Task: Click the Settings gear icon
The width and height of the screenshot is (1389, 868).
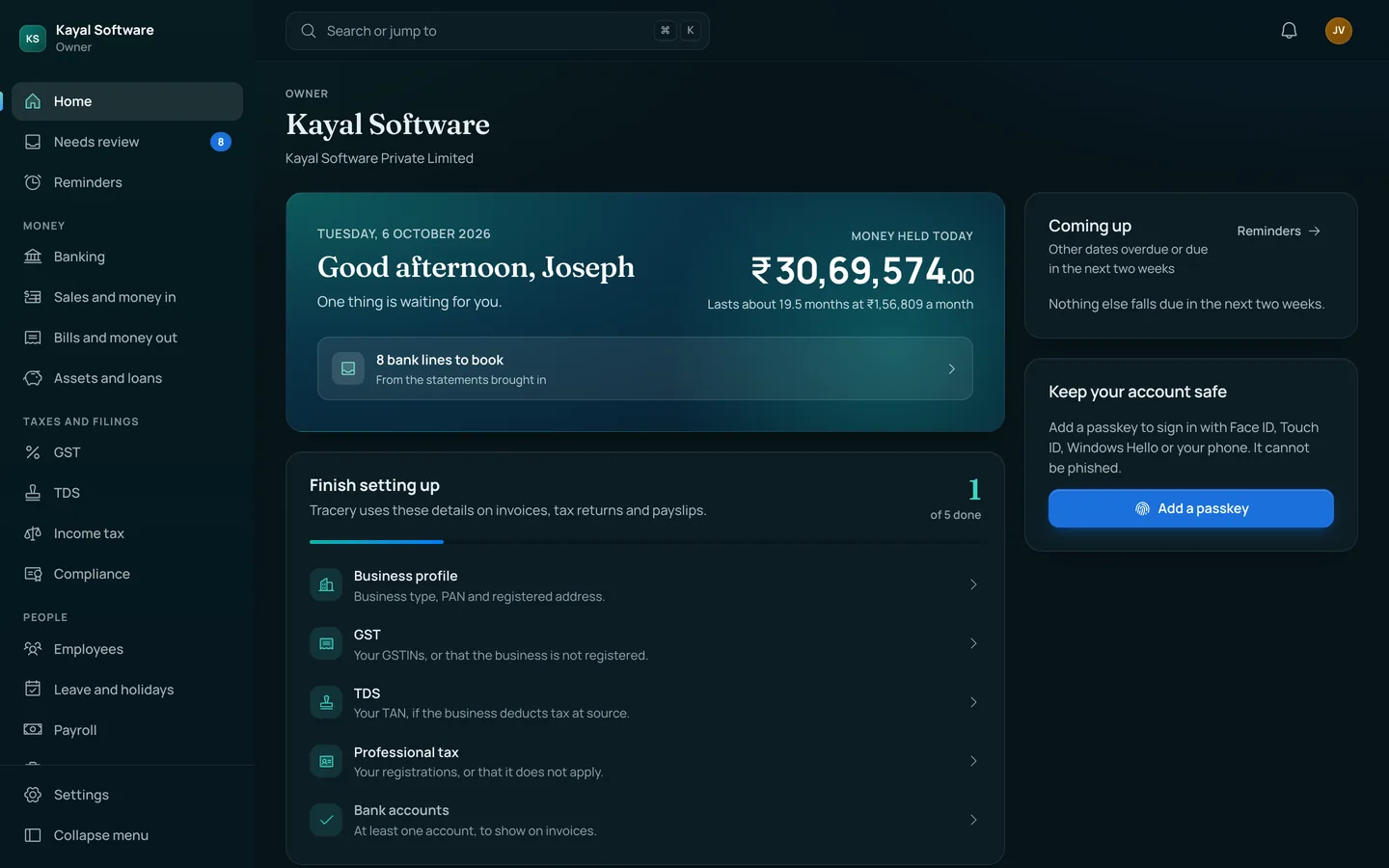Action: tap(33, 795)
